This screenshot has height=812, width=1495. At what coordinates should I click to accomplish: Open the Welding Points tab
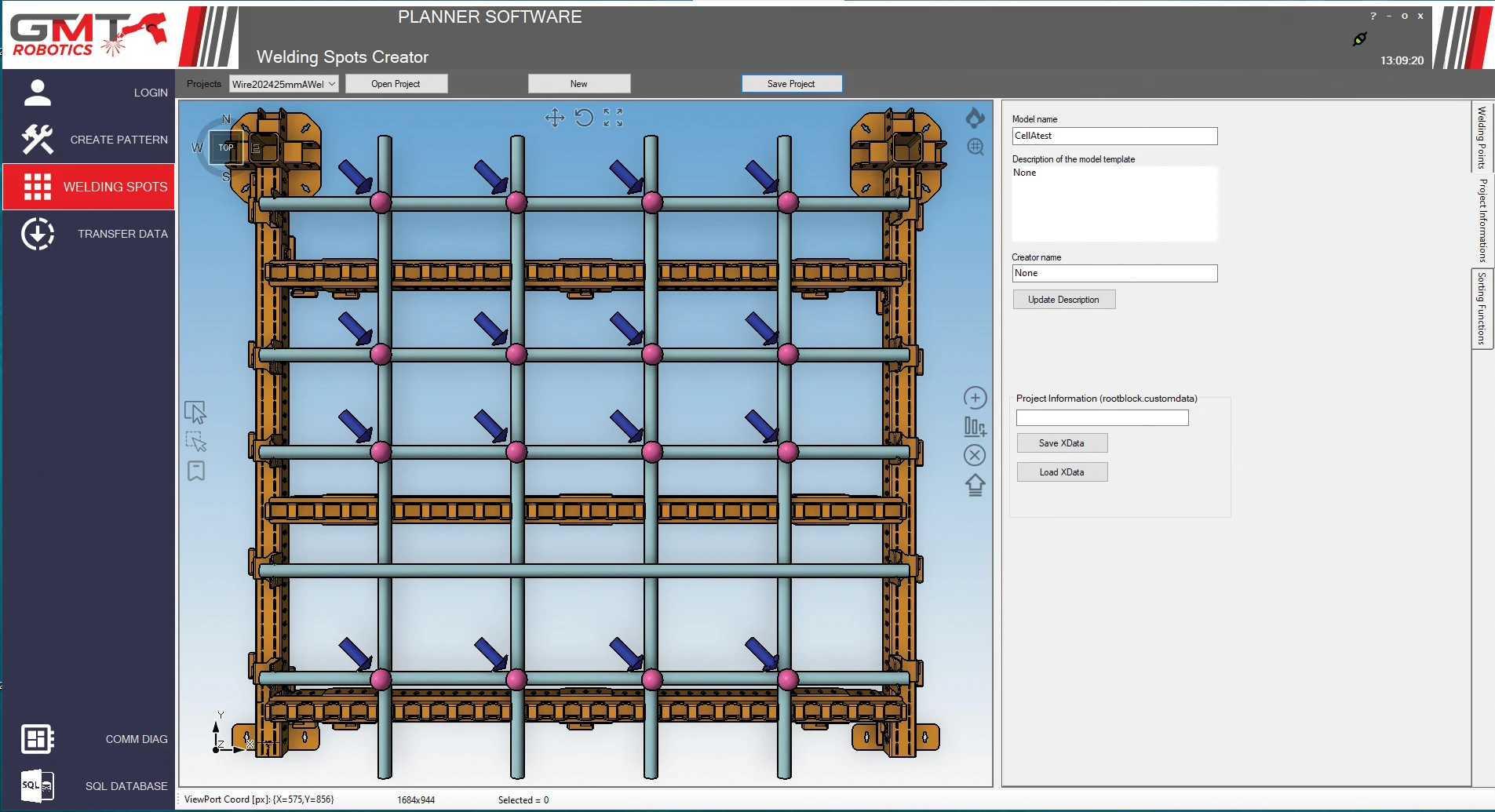tap(1482, 138)
